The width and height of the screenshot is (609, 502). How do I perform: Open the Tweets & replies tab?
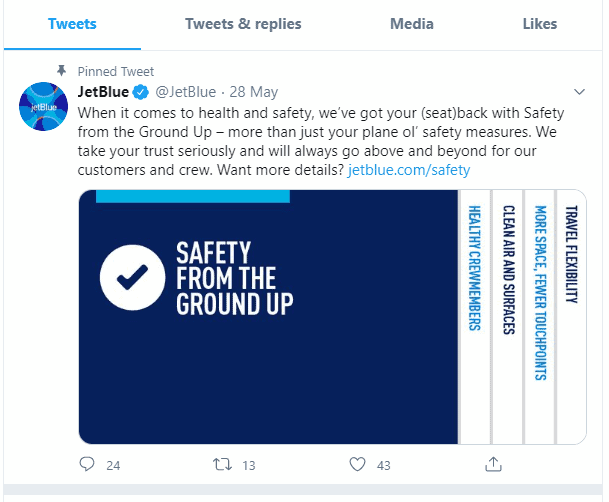pyautogui.click(x=243, y=24)
